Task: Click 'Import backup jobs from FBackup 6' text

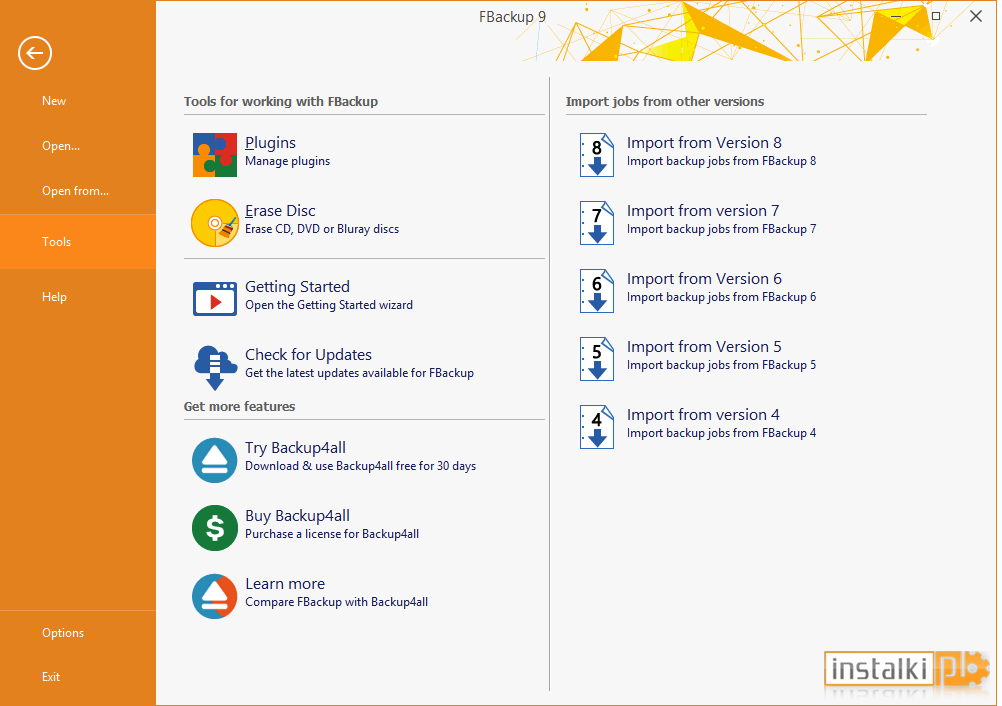Action: tap(721, 297)
